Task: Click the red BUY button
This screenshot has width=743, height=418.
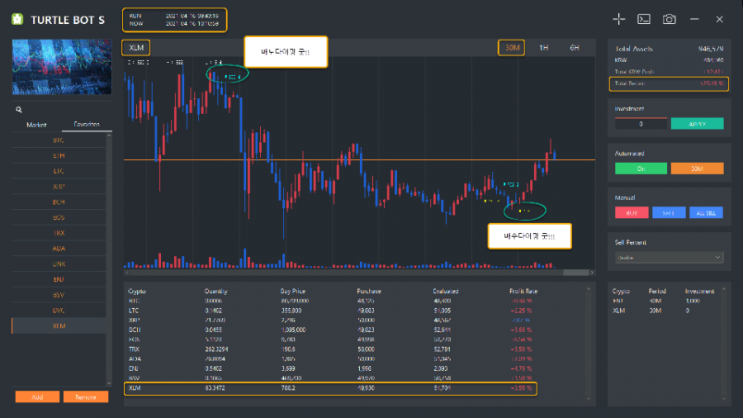Action: pos(632,213)
